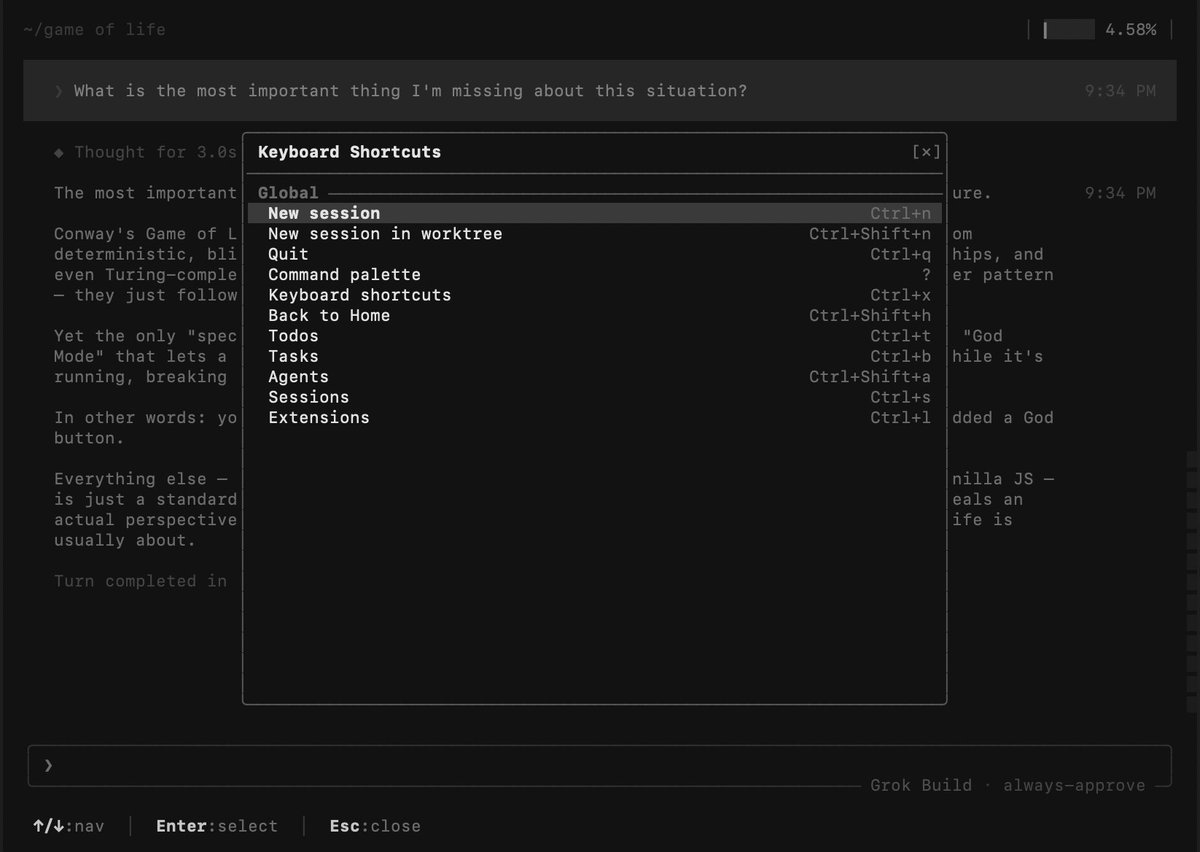Click the Global section header
The image size is (1200, 852).
(x=288, y=192)
